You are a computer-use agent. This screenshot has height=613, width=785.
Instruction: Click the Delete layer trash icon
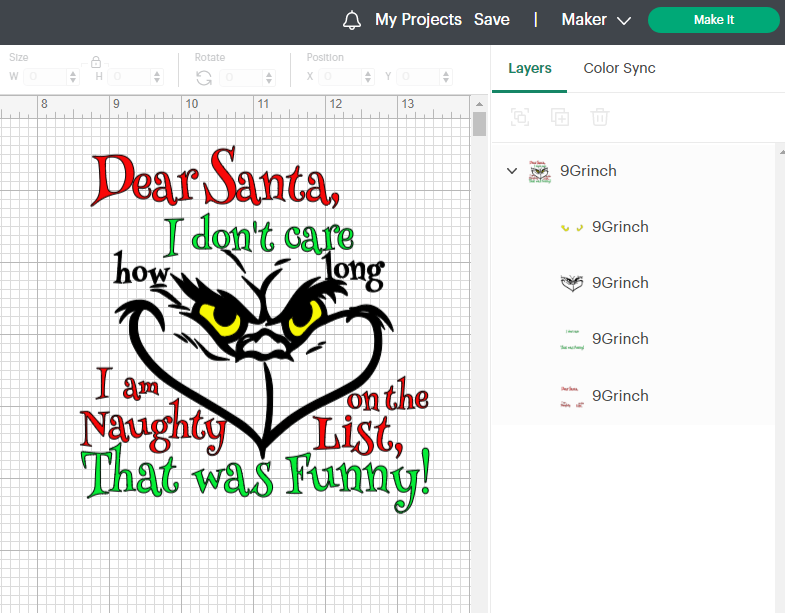(600, 117)
